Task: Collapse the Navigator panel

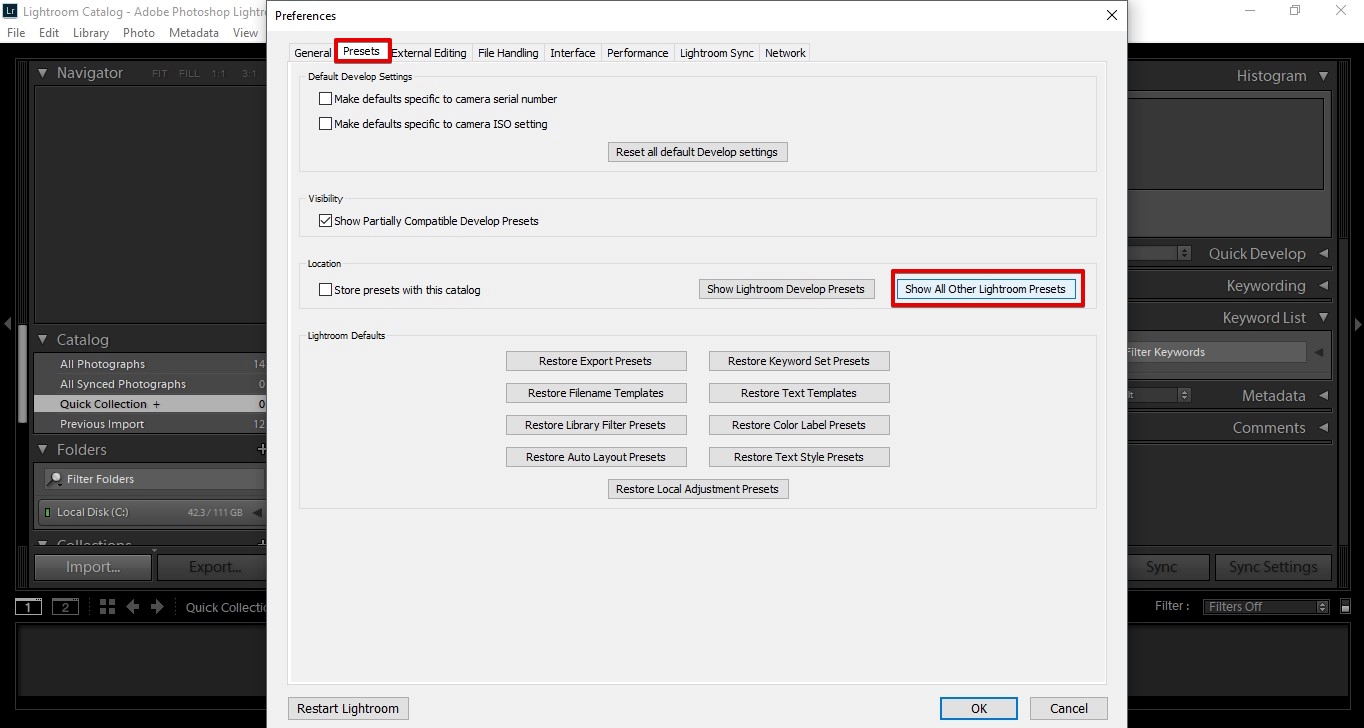Action: pyautogui.click(x=43, y=72)
